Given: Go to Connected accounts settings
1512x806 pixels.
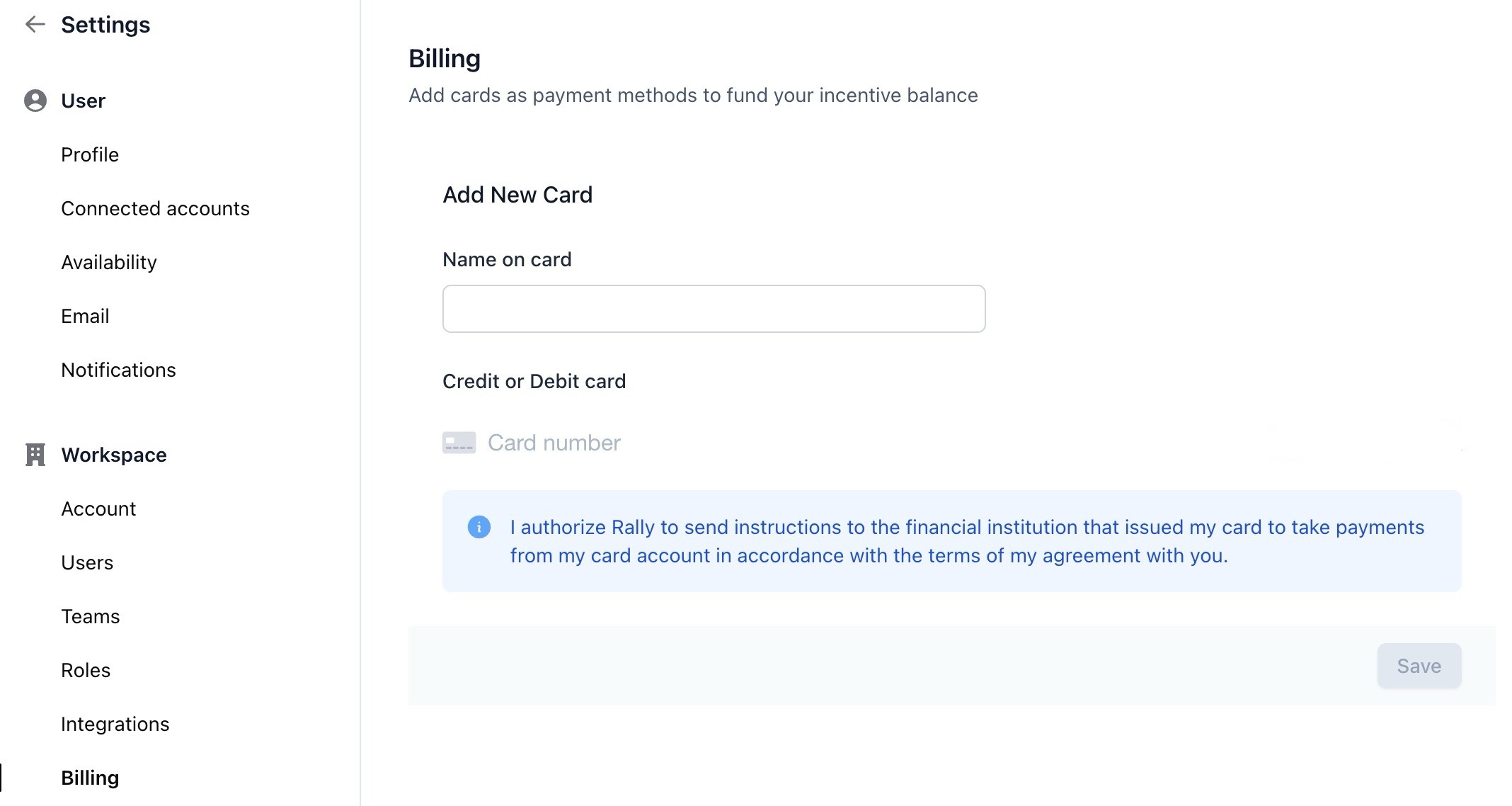Looking at the screenshot, I should point(155,208).
